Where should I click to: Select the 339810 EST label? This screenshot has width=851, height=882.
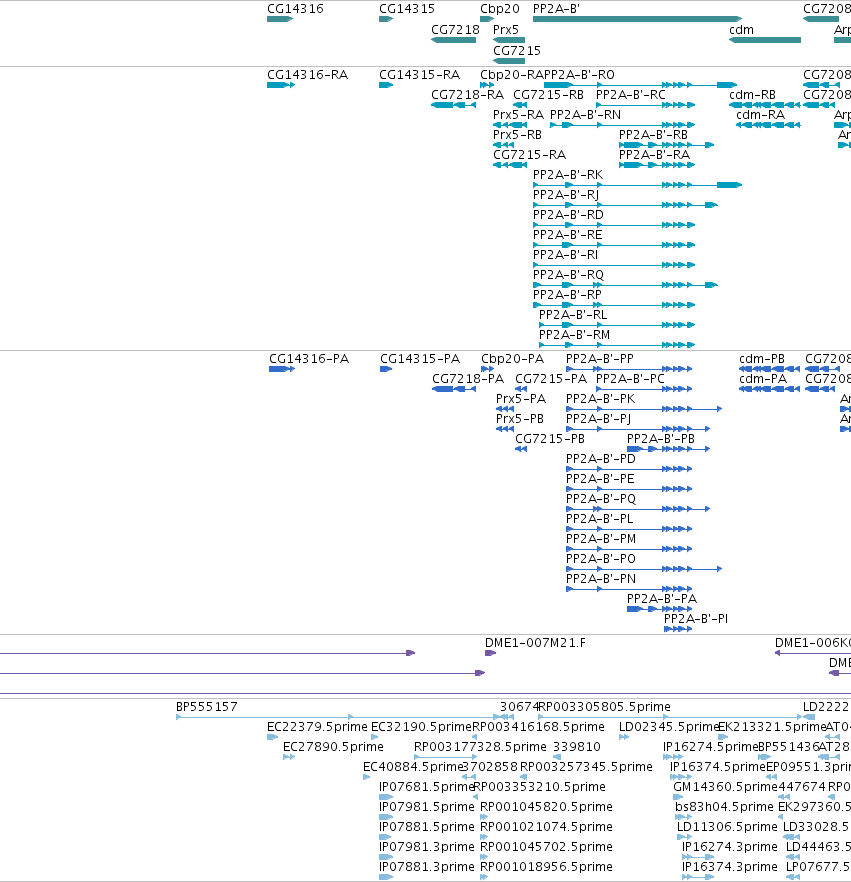pos(577,747)
